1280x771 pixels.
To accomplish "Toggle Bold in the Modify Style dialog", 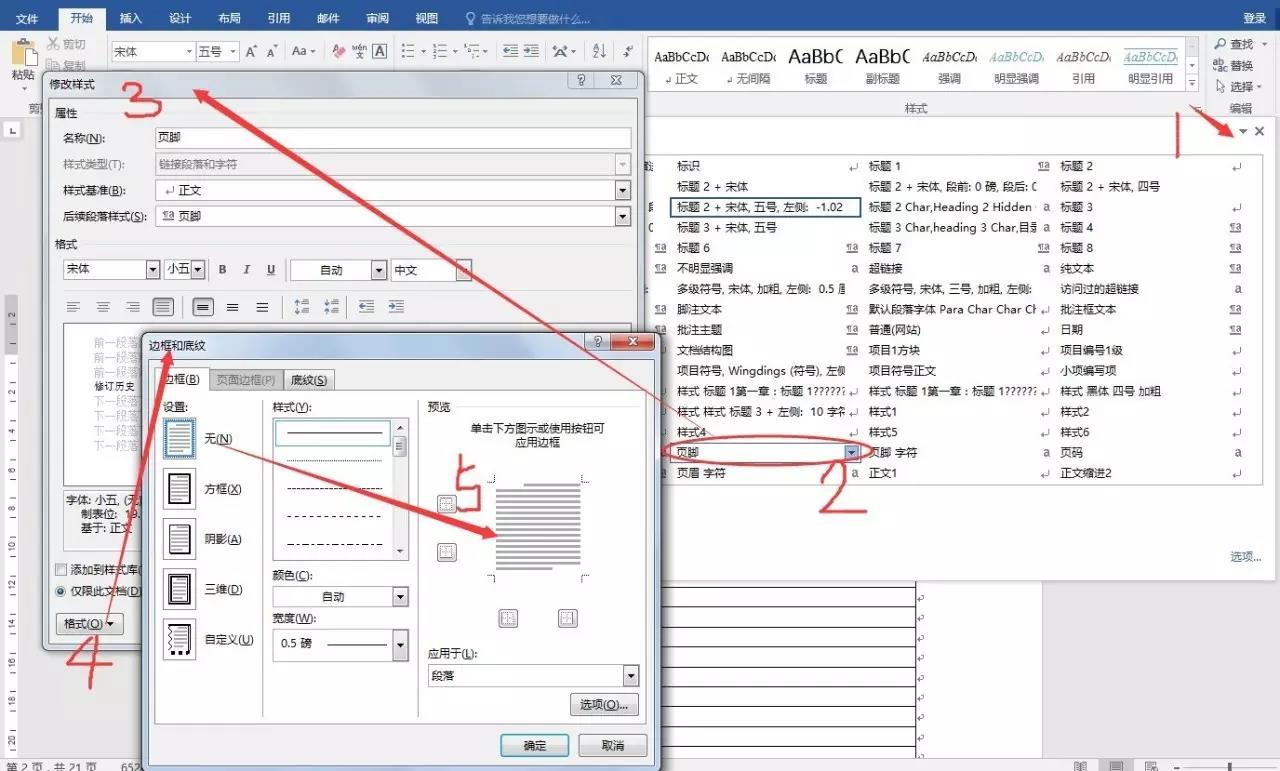I will 222,269.
